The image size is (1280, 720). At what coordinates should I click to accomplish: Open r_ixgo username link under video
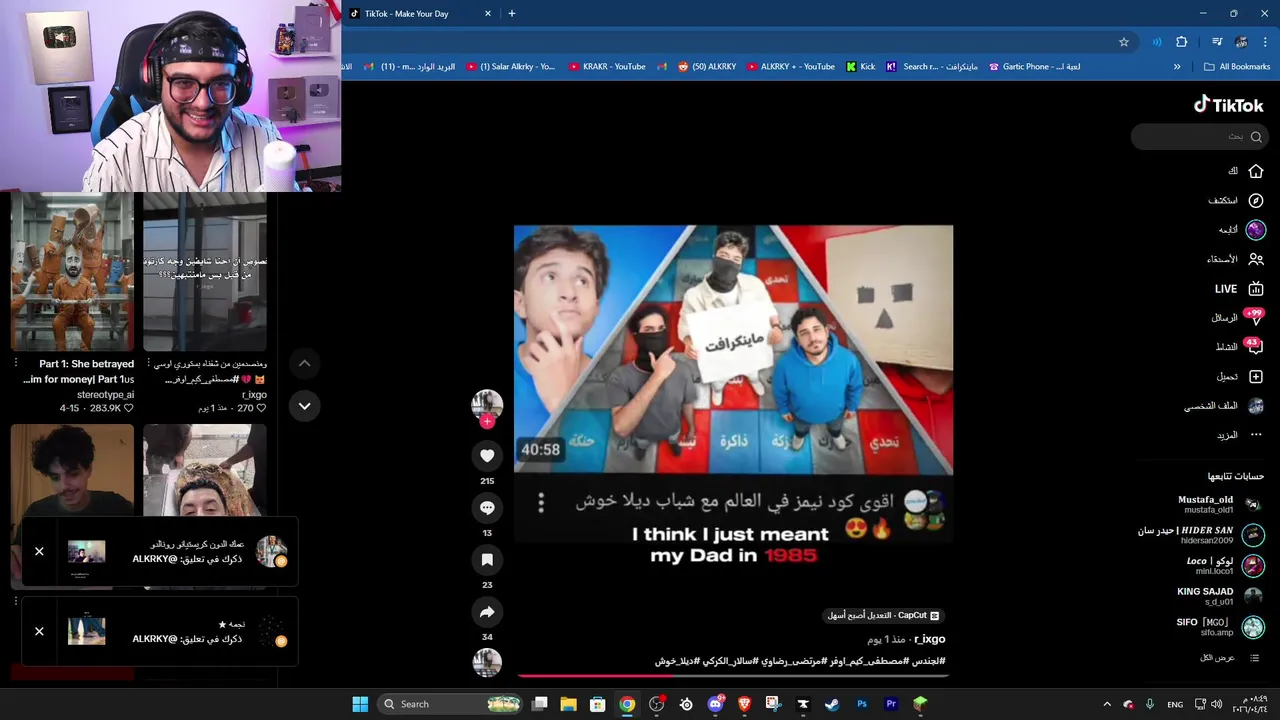pos(929,639)
